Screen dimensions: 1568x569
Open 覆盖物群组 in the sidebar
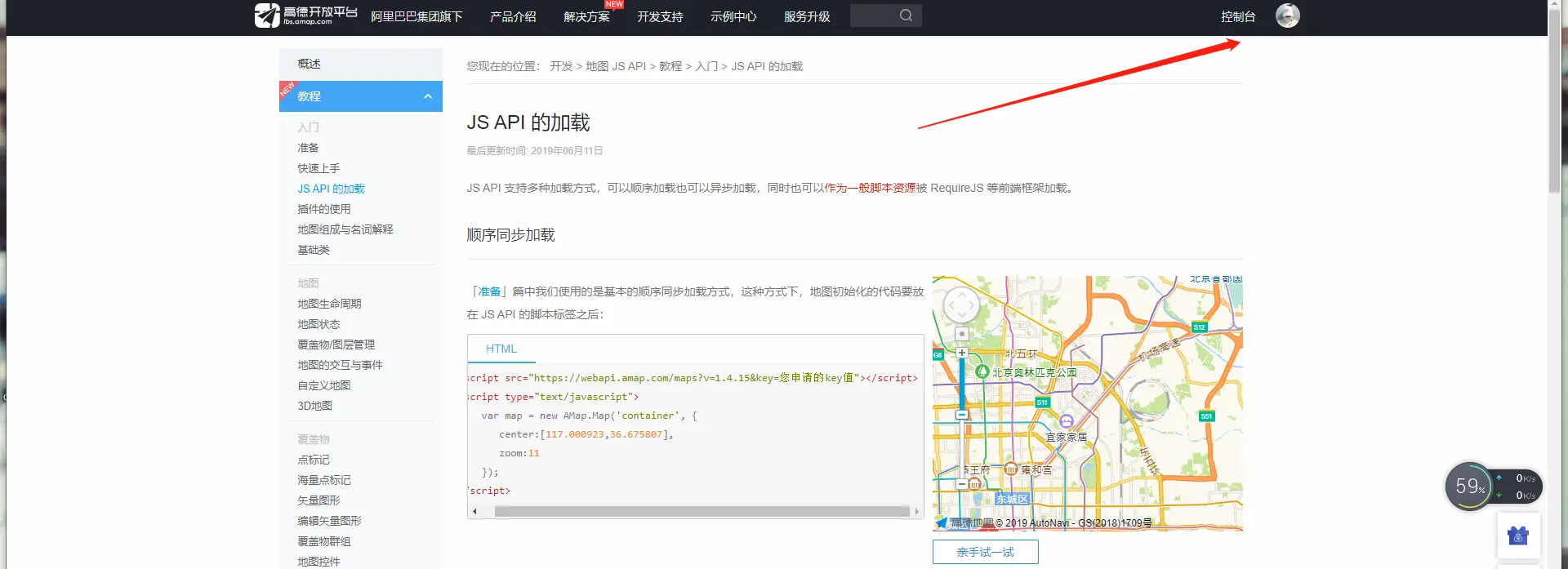click(324, 541)
